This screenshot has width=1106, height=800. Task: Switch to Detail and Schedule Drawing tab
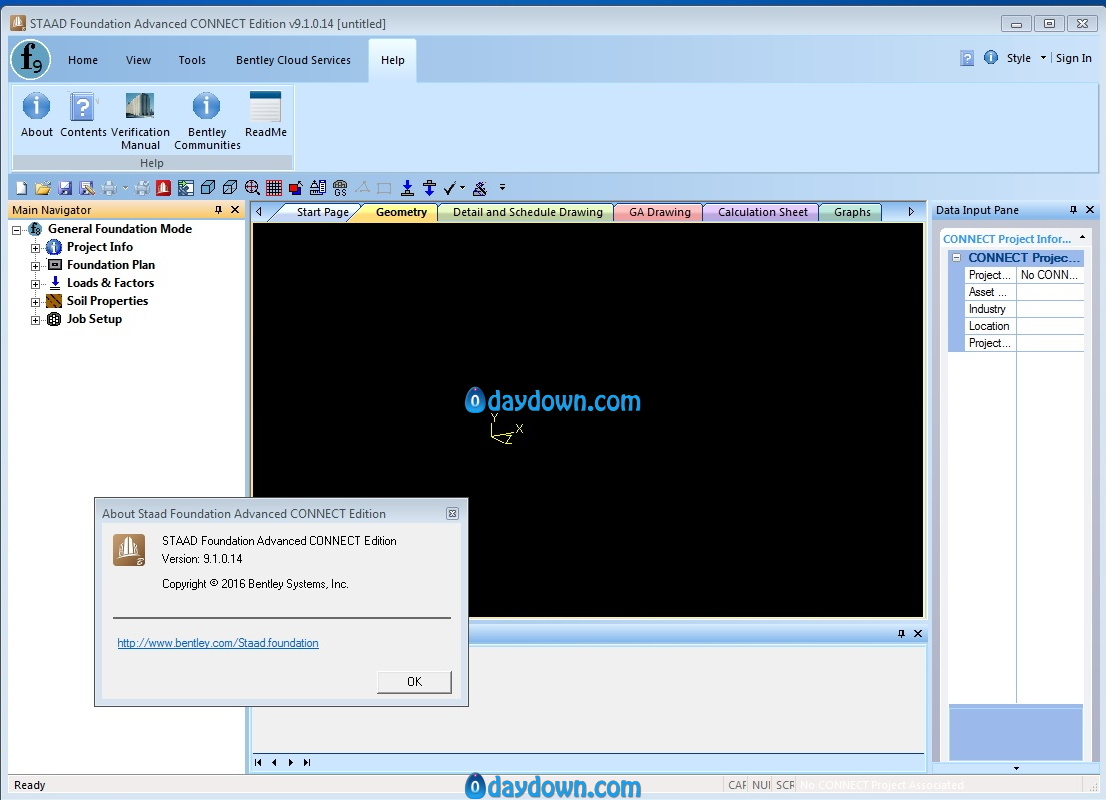click(x=528, y=212)
